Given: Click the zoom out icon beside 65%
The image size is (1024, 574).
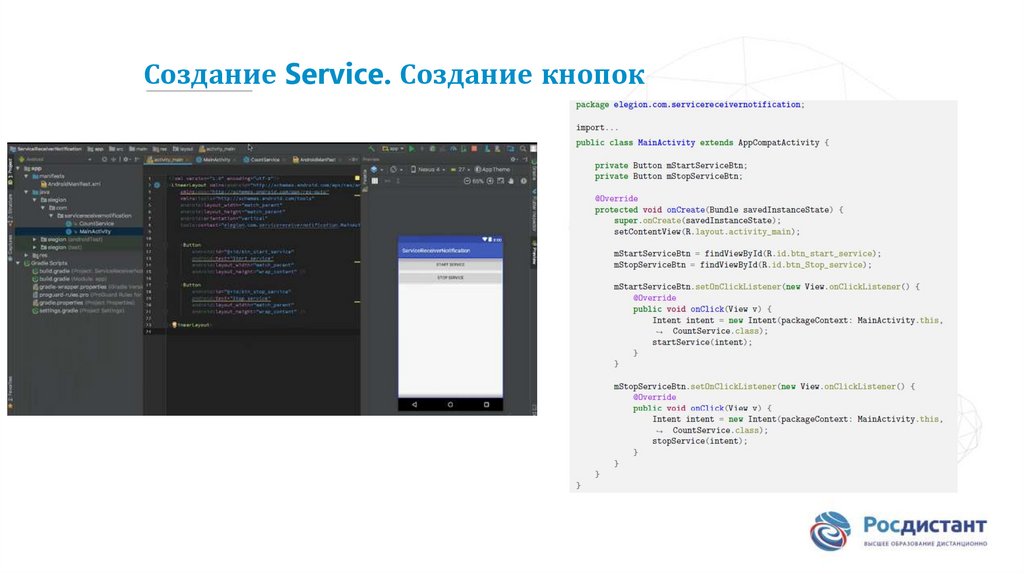Looking at the screenshot, I should (x=467, y=181).
